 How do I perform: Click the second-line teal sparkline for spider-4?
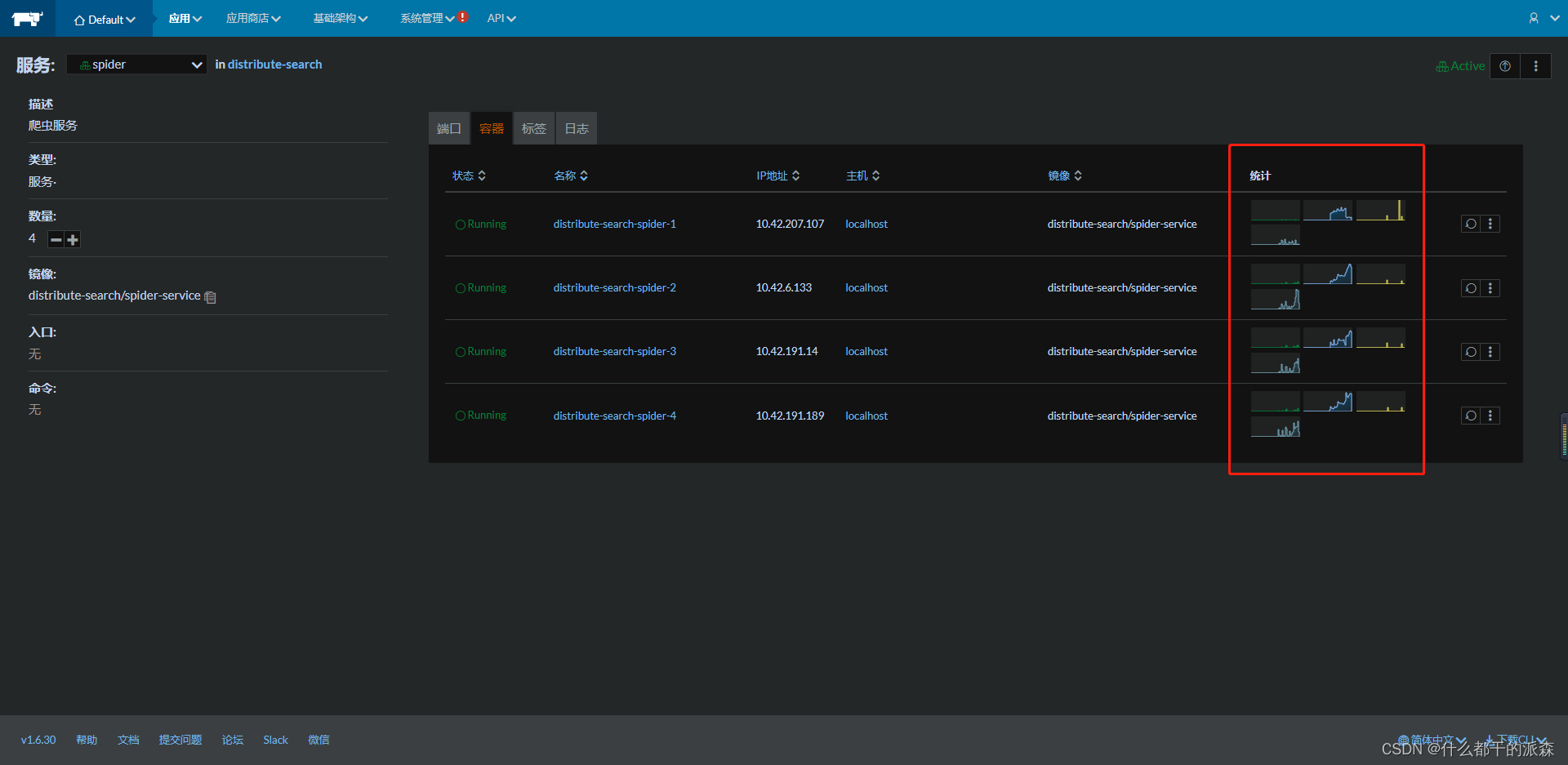point(1276,427)
